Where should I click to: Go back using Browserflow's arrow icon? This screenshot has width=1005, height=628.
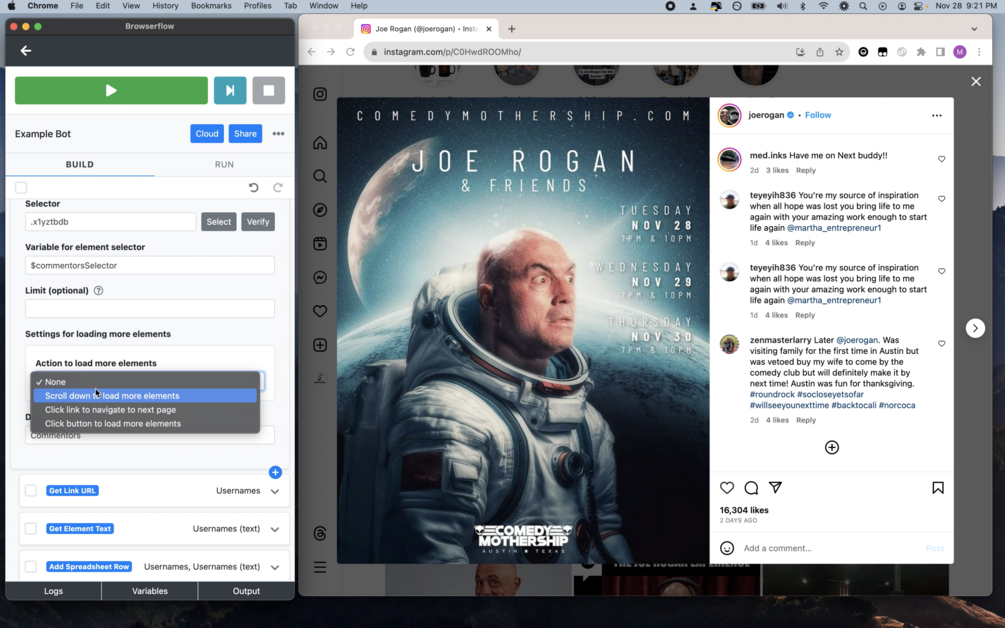tap(26, 51)
